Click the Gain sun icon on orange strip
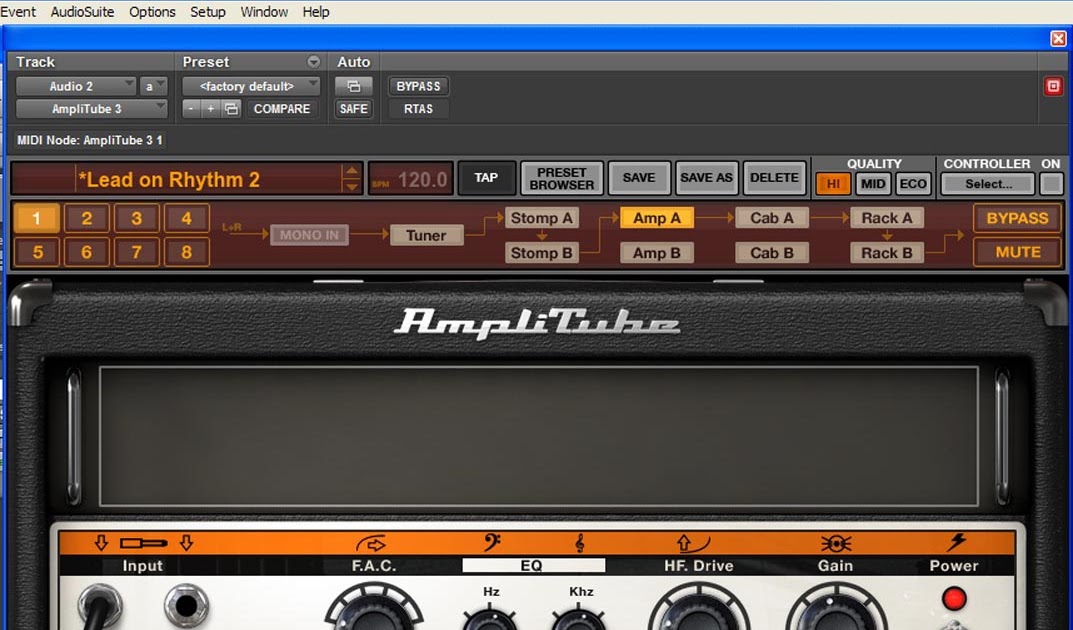Viewport: 1073px width, 630px height. click(836, 544)
